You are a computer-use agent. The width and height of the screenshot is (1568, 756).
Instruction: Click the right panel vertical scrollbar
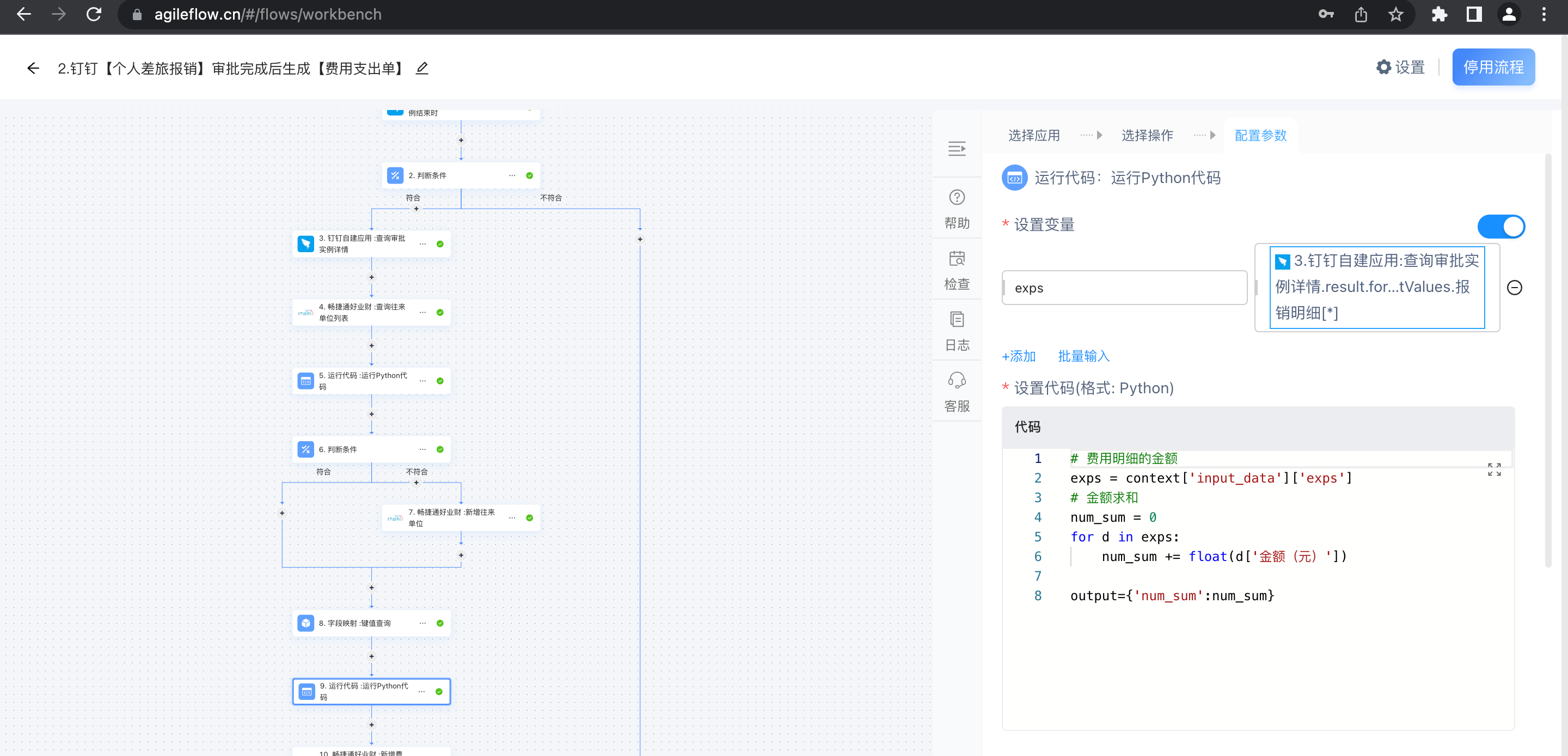[1548, 362]
